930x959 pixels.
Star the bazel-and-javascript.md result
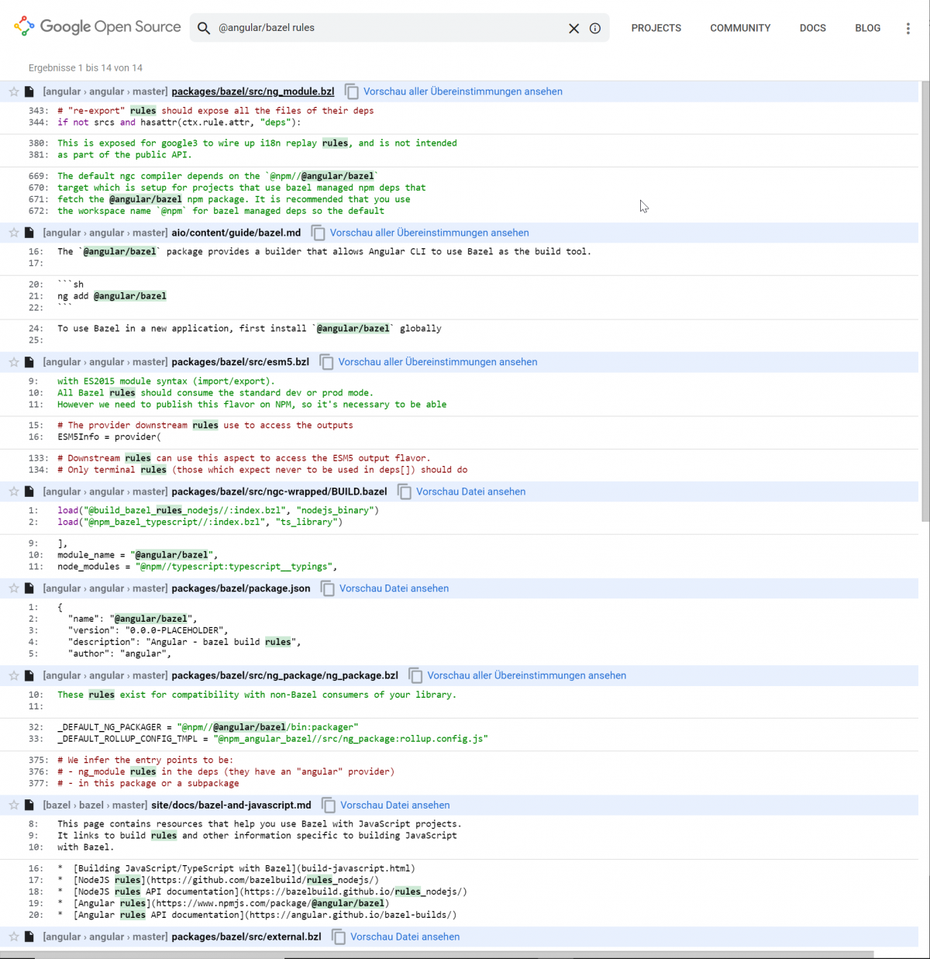pos(14,805)
